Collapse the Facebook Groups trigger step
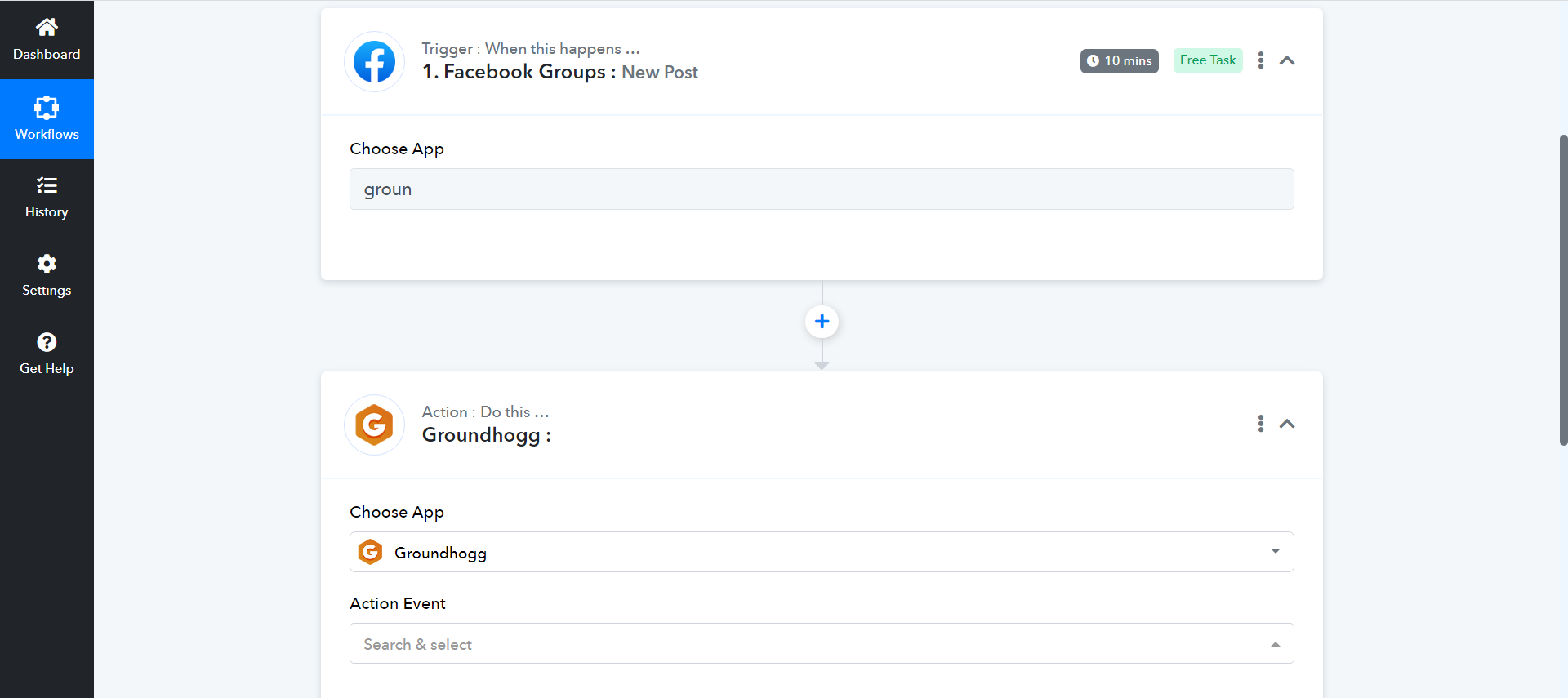This screenshot has width=1568, height=698. 1287,60
